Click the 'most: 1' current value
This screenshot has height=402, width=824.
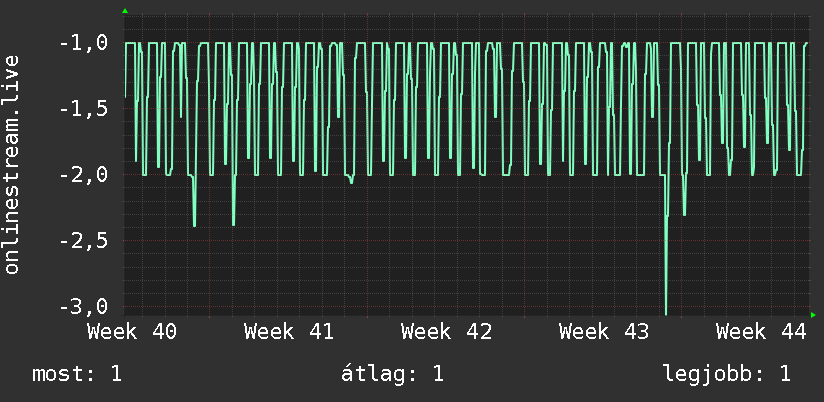[x=77, y=374]
